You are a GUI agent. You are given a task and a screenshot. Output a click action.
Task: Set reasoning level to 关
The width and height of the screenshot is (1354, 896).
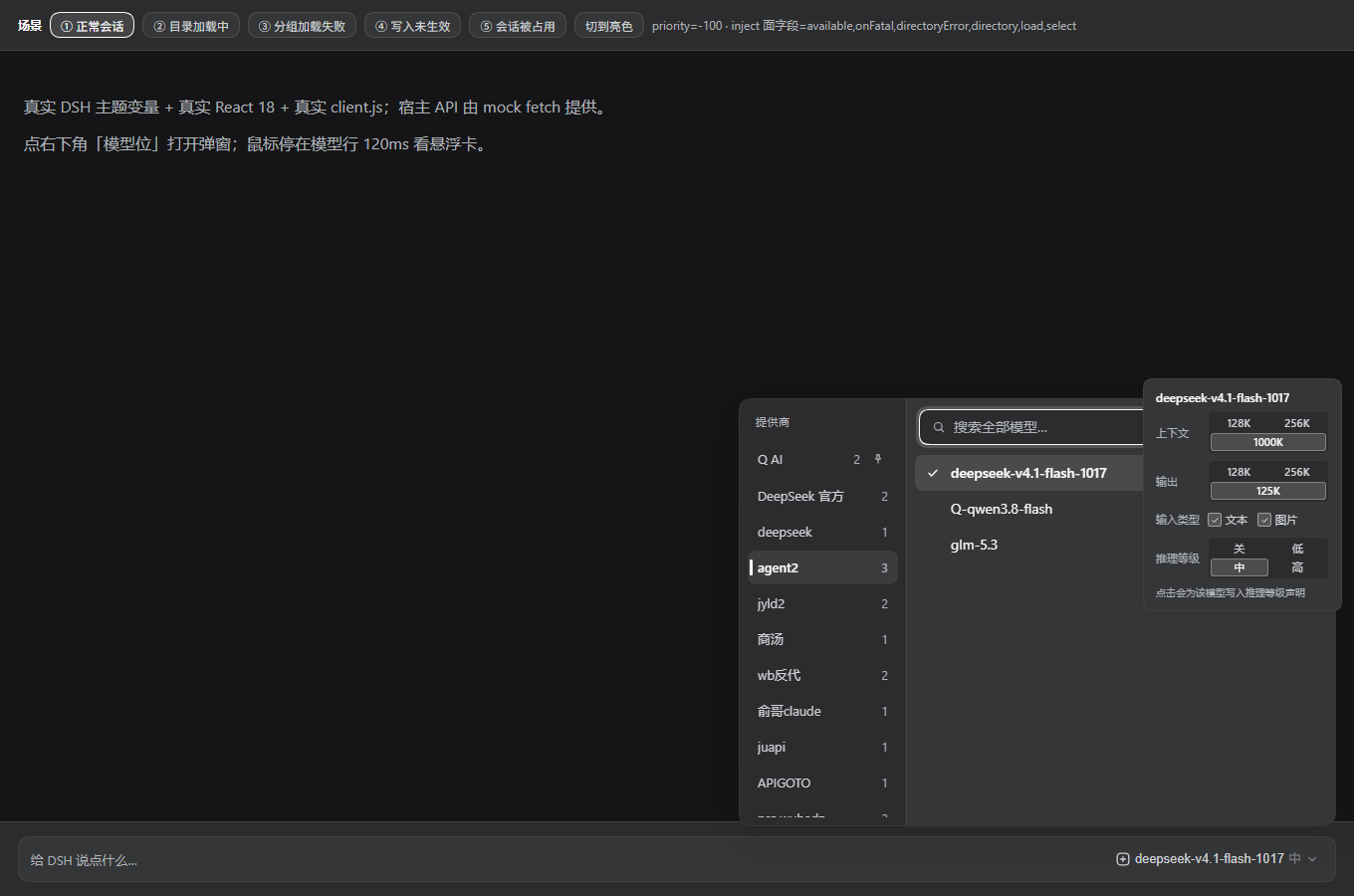(x=1239, y=549)
